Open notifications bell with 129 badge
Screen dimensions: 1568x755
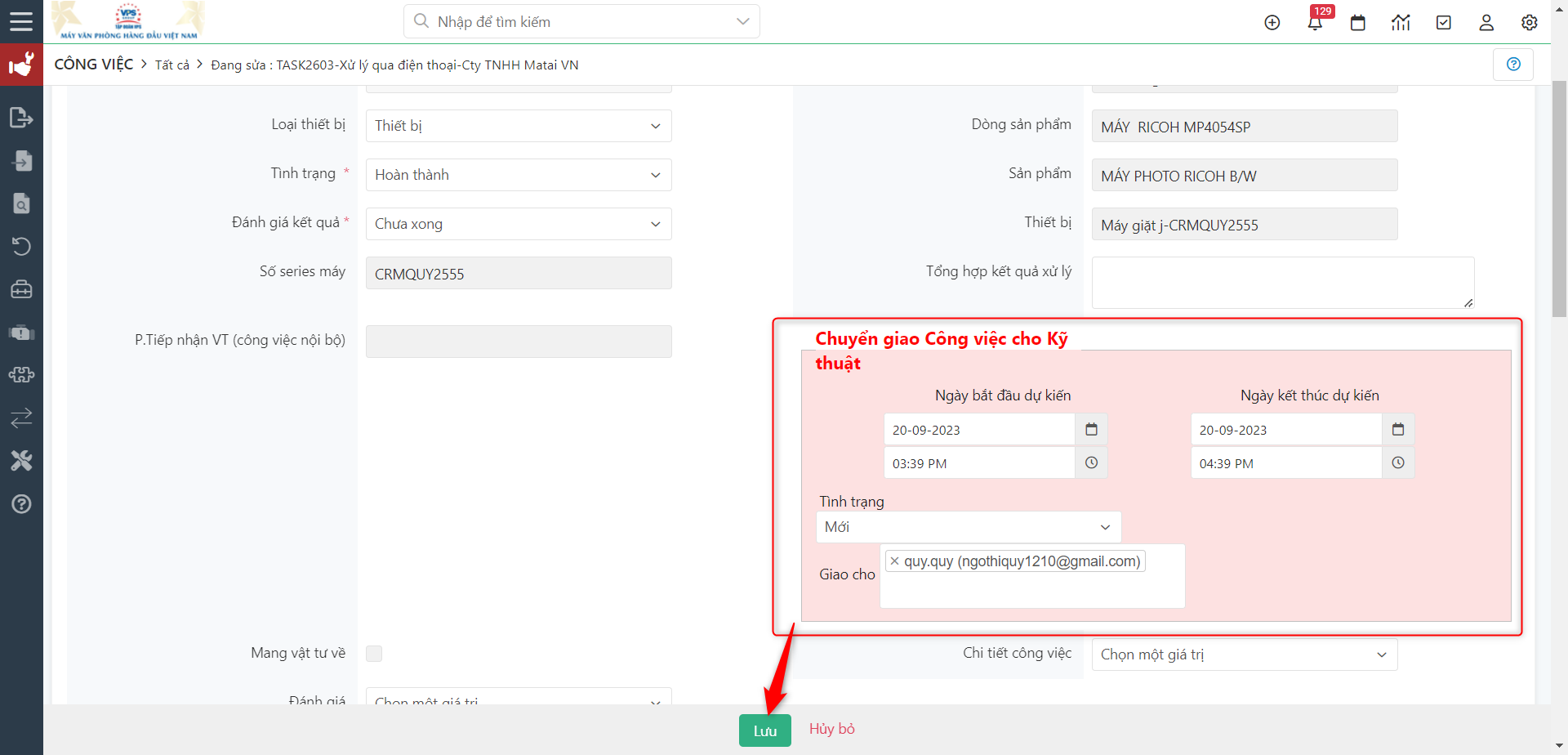coord(1316,22)
